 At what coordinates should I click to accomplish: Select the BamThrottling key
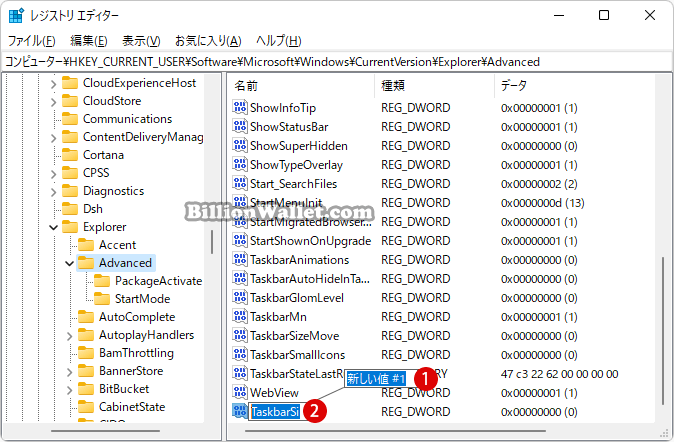tap(136, 353)
